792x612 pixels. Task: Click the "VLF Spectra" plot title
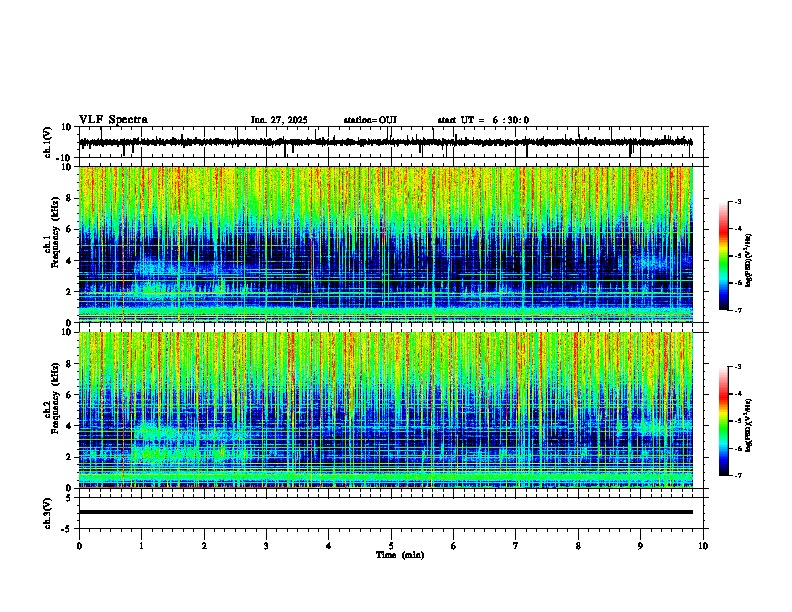click(x=113, y=120)
